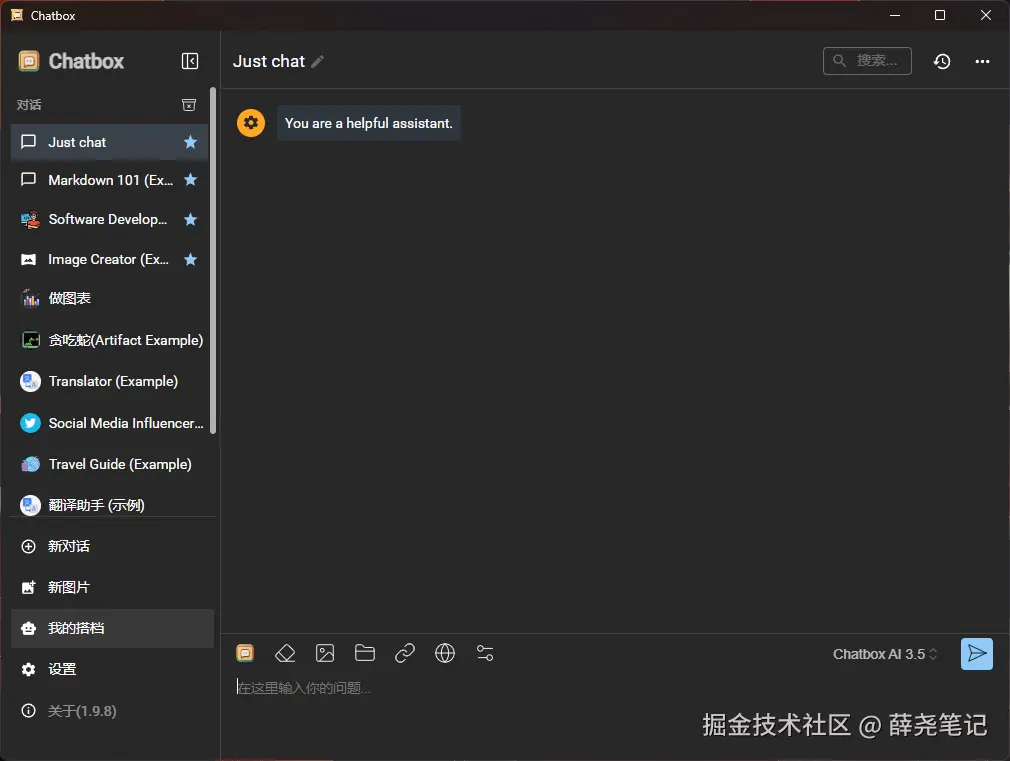The width and height of the screenshot is (1010, 761).
Task: Click the plus icon beside 新对话
Action: click(x=28, y=546)
